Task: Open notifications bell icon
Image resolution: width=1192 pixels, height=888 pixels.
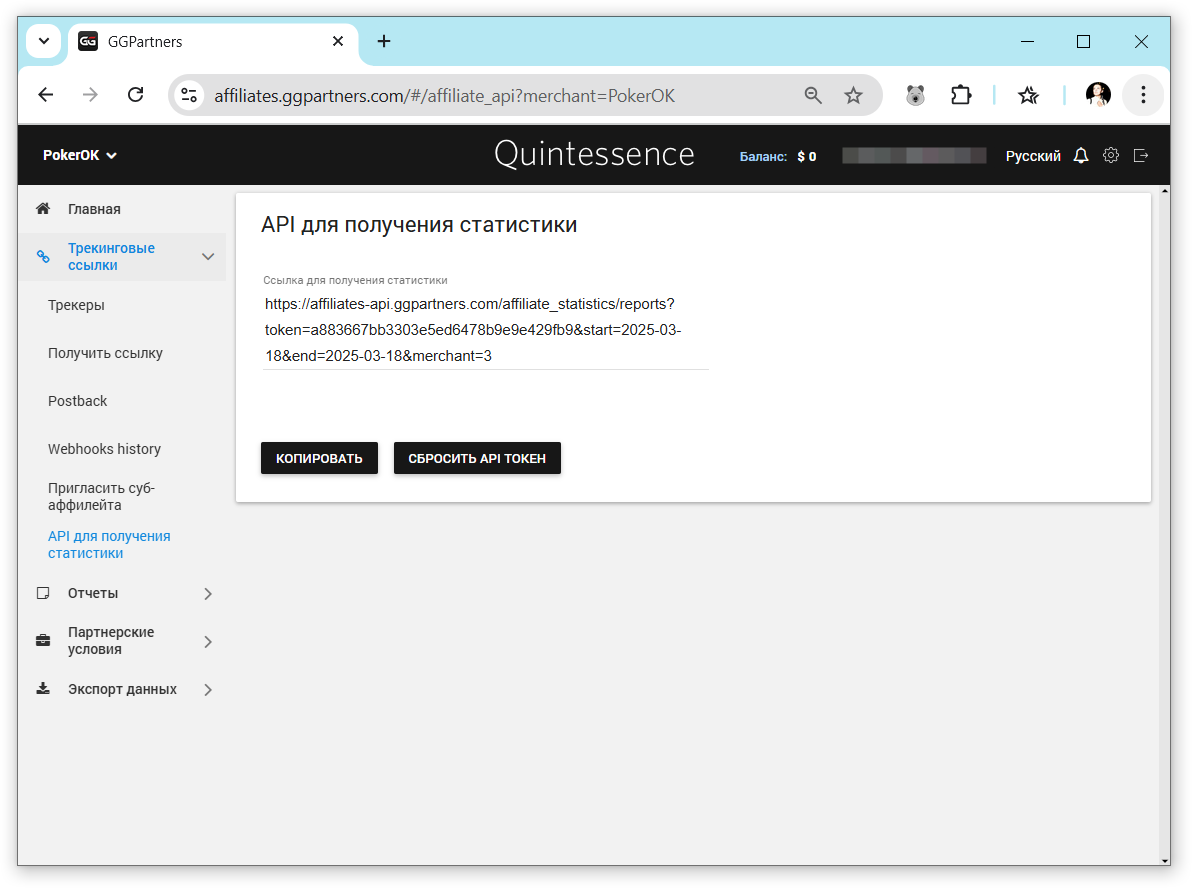Action: tap(1080, 156)
